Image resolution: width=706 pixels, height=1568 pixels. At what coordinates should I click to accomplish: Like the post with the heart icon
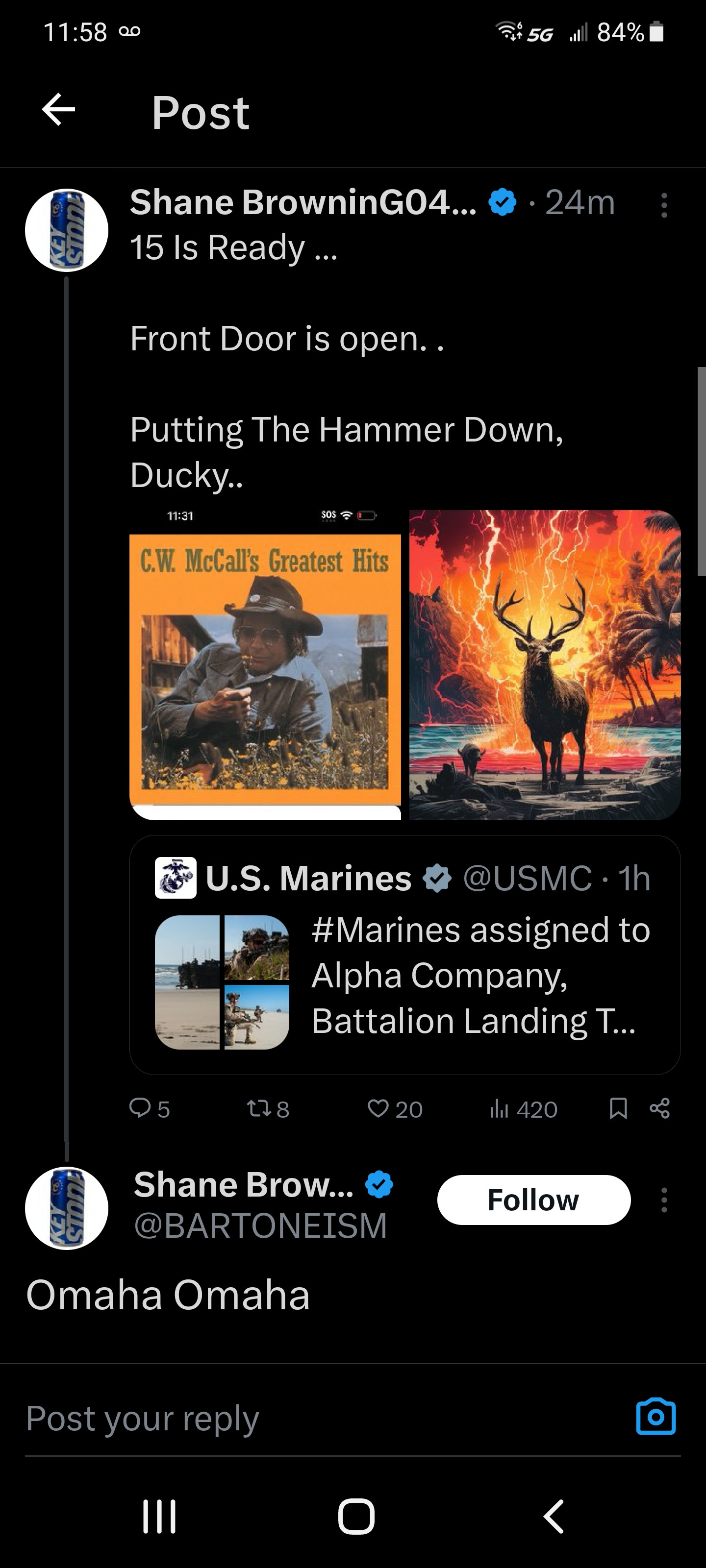(x=378, y=1108)
